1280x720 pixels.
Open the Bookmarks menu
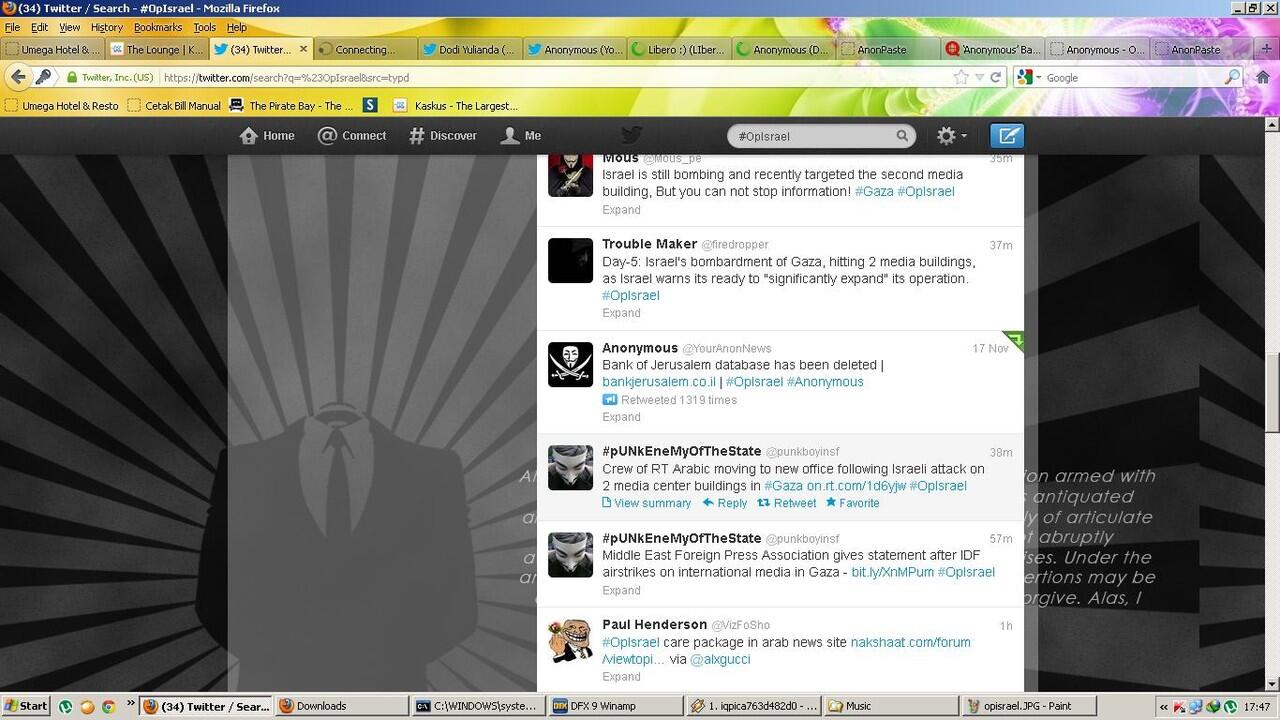(159, 27)
